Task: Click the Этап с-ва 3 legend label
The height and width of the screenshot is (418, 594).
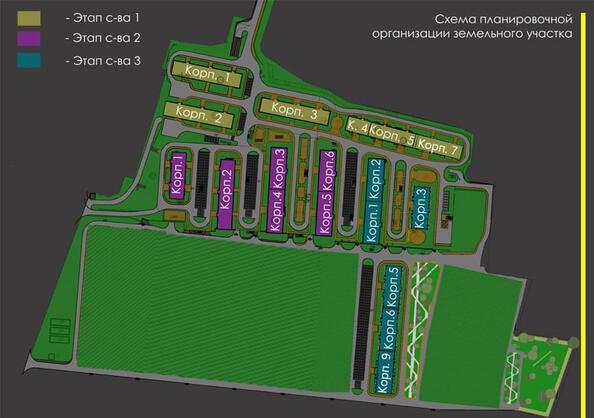Action: tap(103, 61)
